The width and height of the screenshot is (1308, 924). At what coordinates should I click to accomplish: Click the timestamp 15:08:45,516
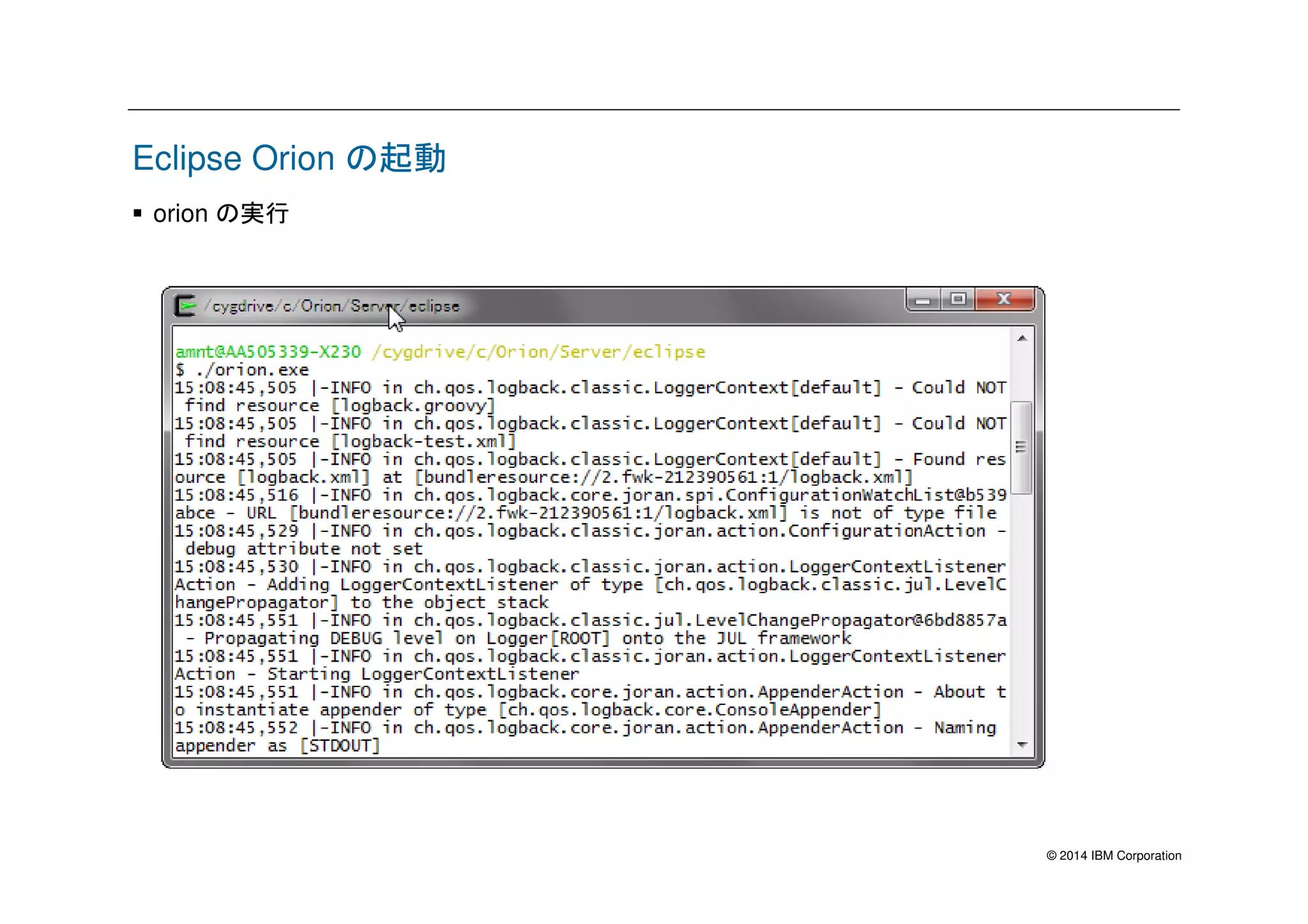tap(236, 496)
